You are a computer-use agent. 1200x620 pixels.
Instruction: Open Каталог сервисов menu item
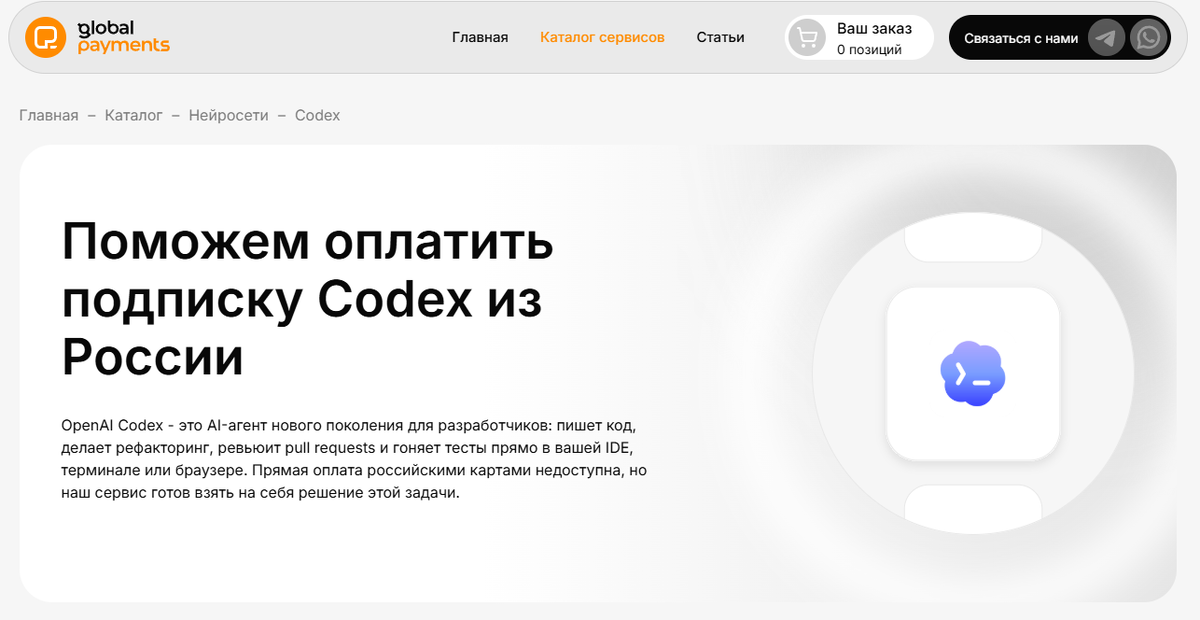point(602,37)
